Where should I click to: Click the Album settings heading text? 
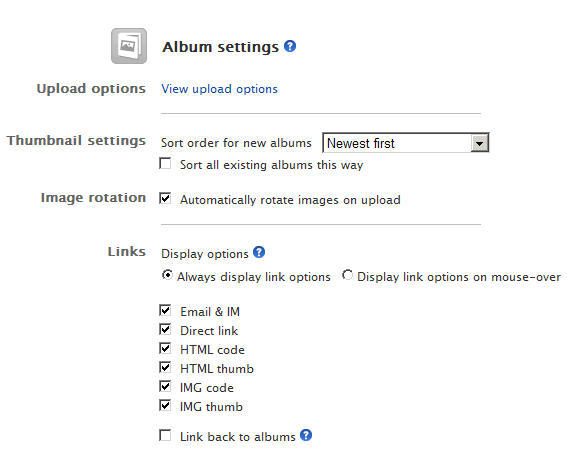(220, 47)
